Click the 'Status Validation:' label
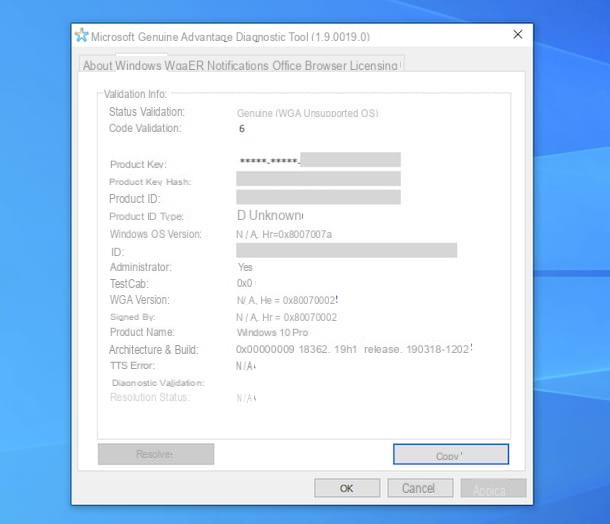The width and height of the screenshot is (610, 524). (x=147, y=112)
